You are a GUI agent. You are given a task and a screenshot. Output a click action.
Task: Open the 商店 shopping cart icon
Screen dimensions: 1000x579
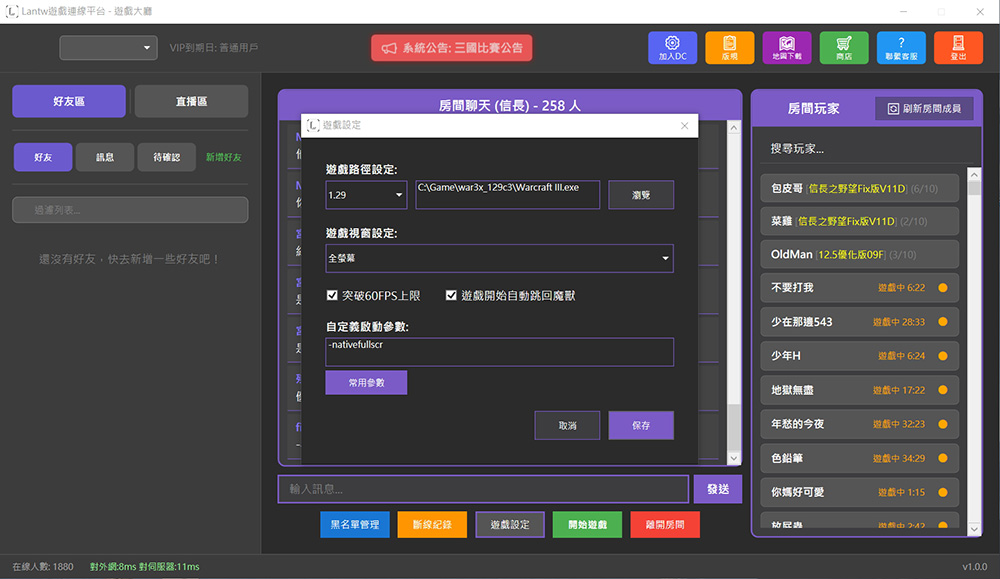click(x=844, y=48)
